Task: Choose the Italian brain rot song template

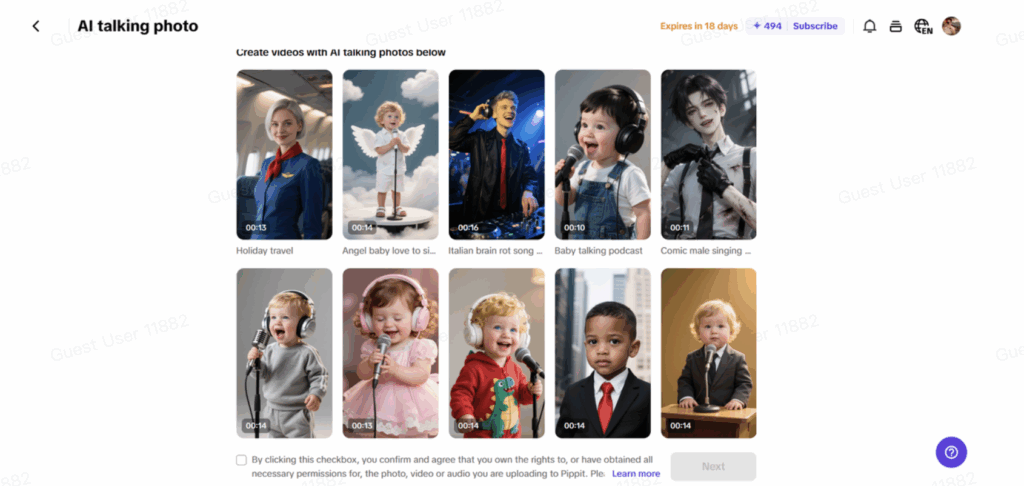Action: 496,155
